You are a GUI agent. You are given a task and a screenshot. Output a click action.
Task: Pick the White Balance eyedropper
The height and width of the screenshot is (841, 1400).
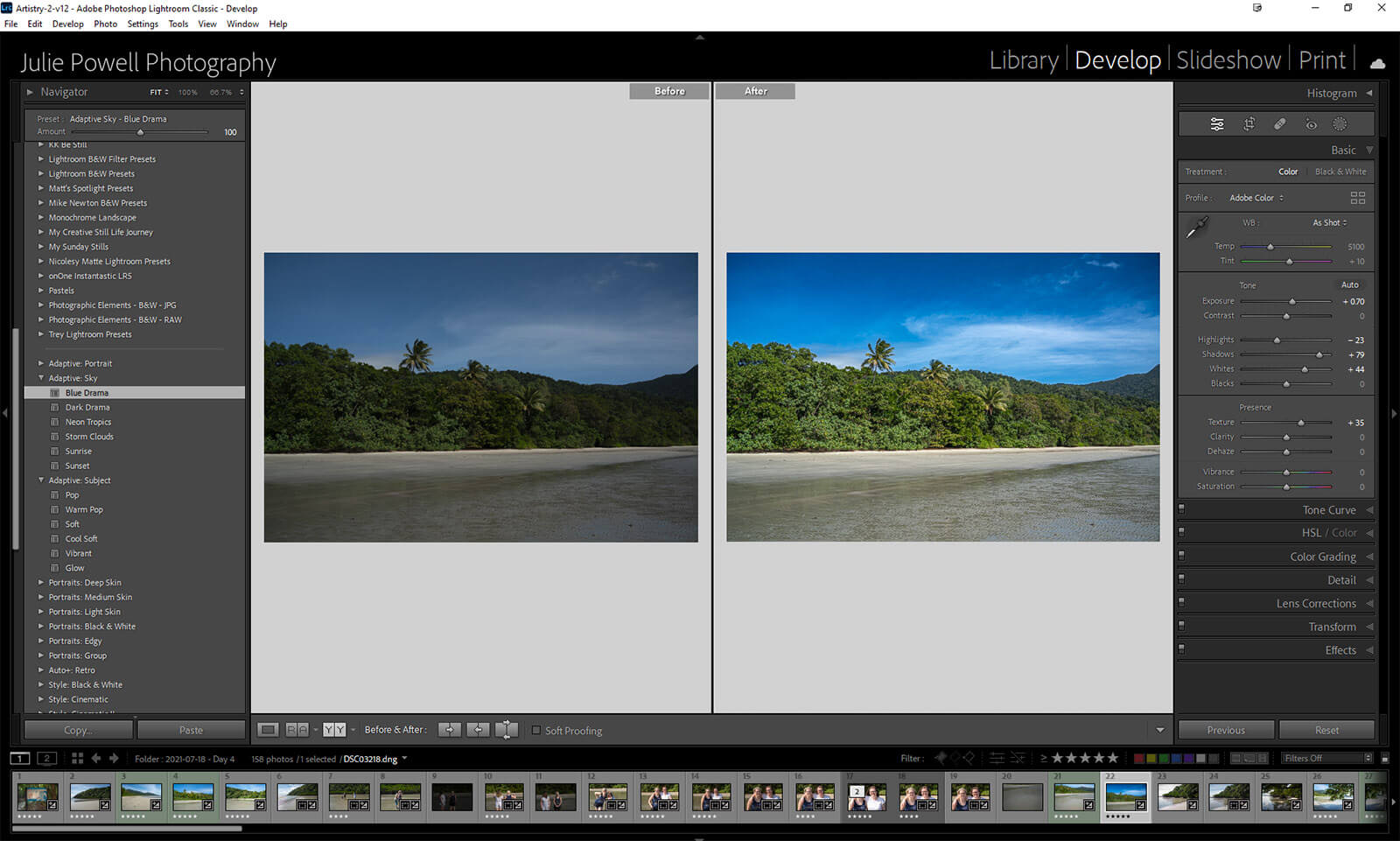1196,228
